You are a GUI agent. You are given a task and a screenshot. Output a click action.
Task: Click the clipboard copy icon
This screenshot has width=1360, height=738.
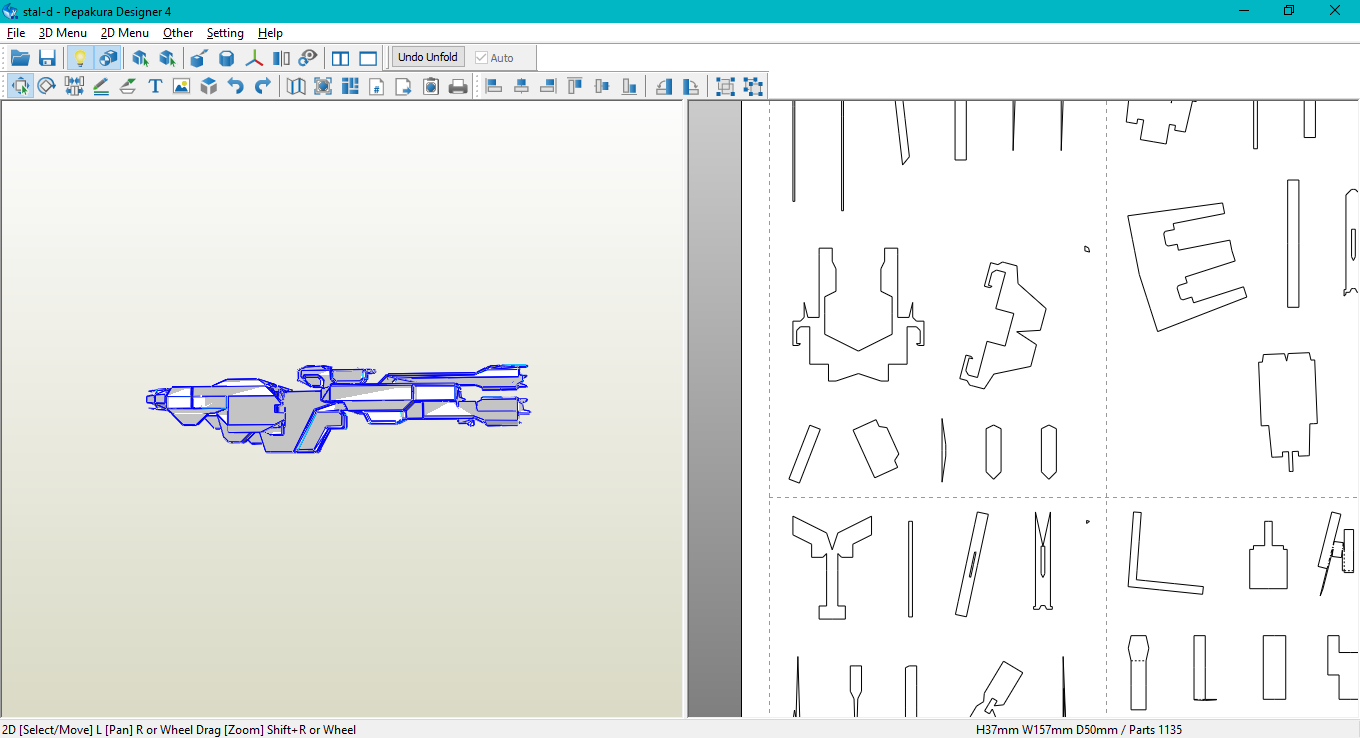click(x=431, y=86)
